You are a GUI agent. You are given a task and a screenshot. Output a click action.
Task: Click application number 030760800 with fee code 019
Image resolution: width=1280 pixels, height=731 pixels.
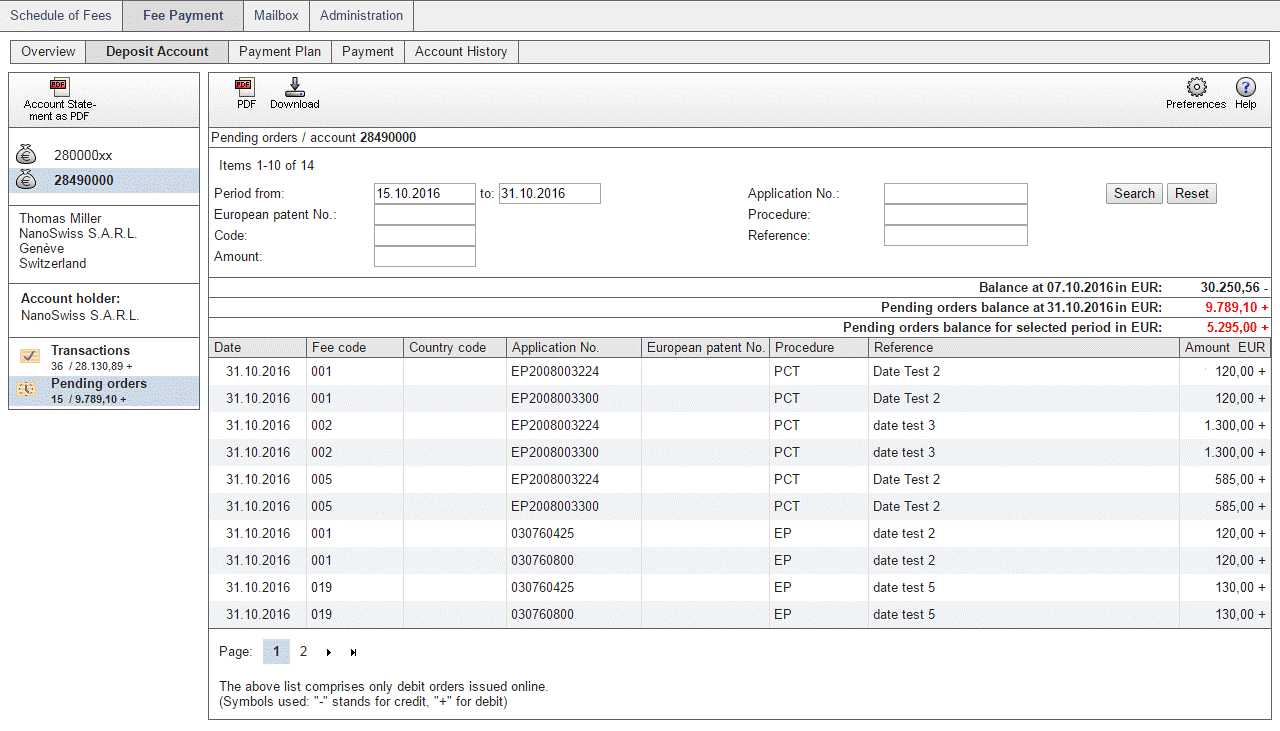coord(542,615)
